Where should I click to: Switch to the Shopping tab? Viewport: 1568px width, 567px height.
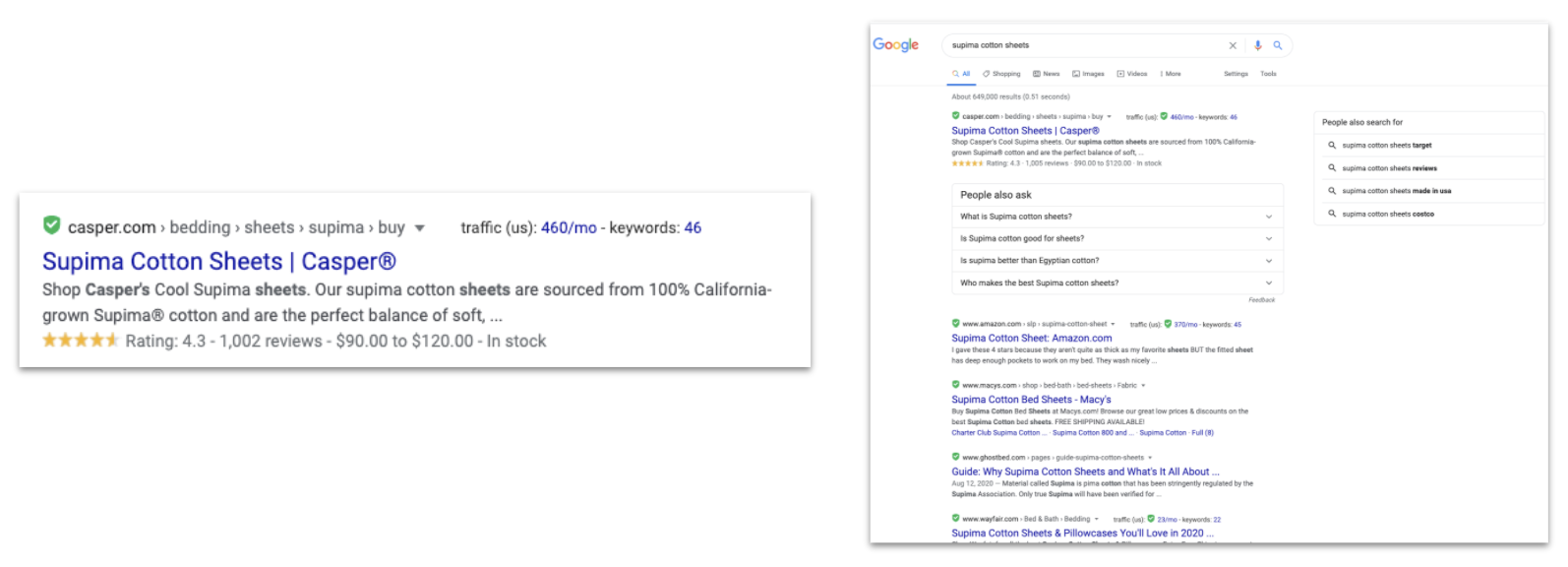tap(1001, 74)
